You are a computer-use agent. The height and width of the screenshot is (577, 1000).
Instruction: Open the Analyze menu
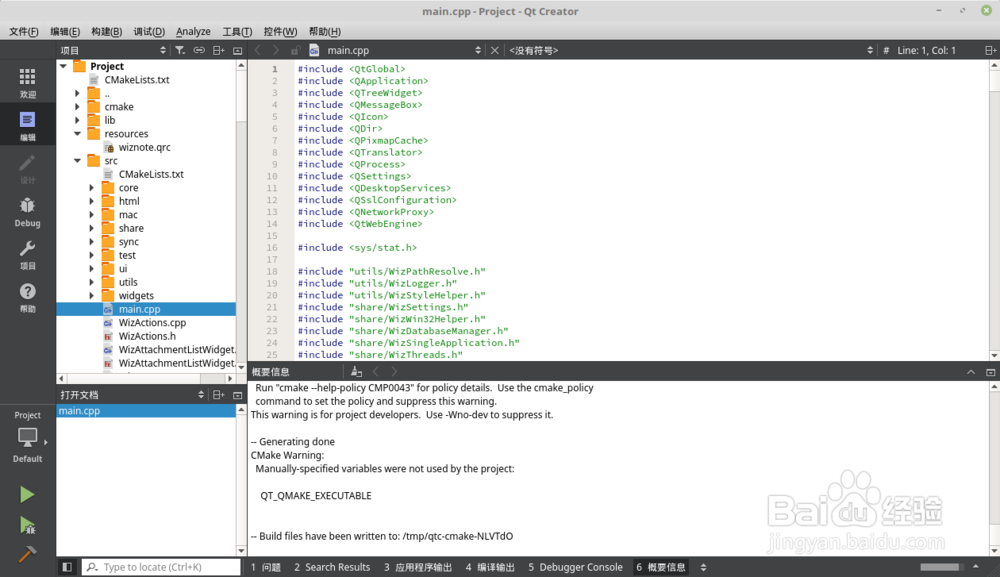click(x=193, y=31)
